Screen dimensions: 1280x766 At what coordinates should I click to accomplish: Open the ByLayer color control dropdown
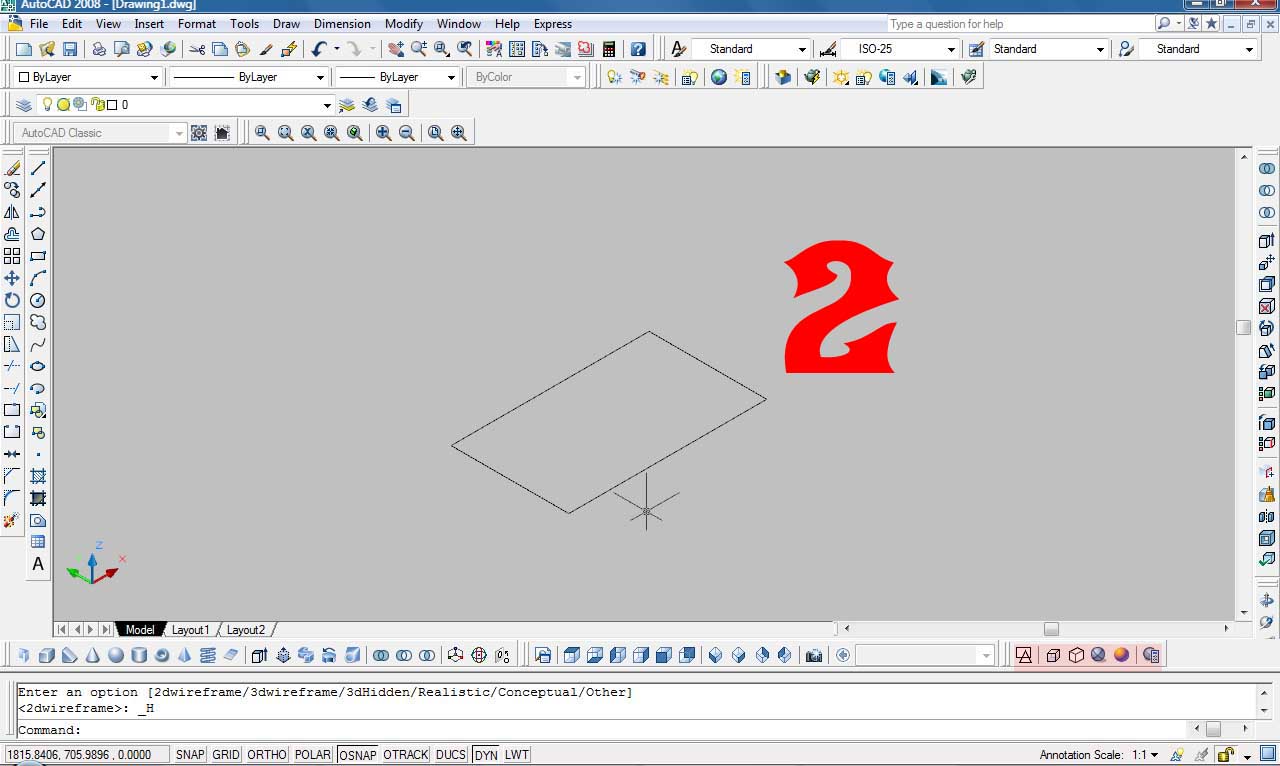point(154,77)
